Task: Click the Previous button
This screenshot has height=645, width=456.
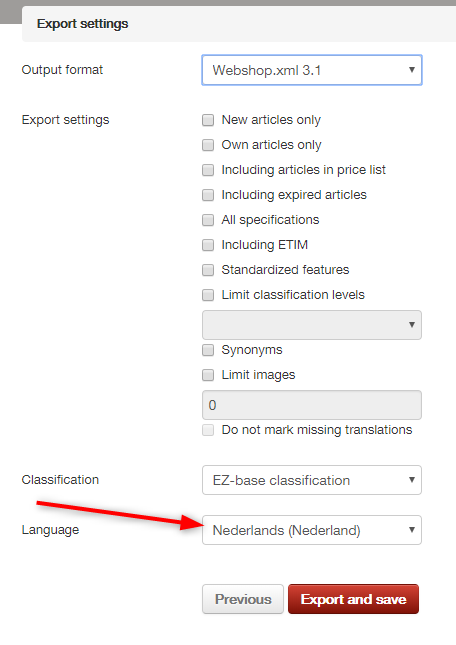Action: click(243, 599)
